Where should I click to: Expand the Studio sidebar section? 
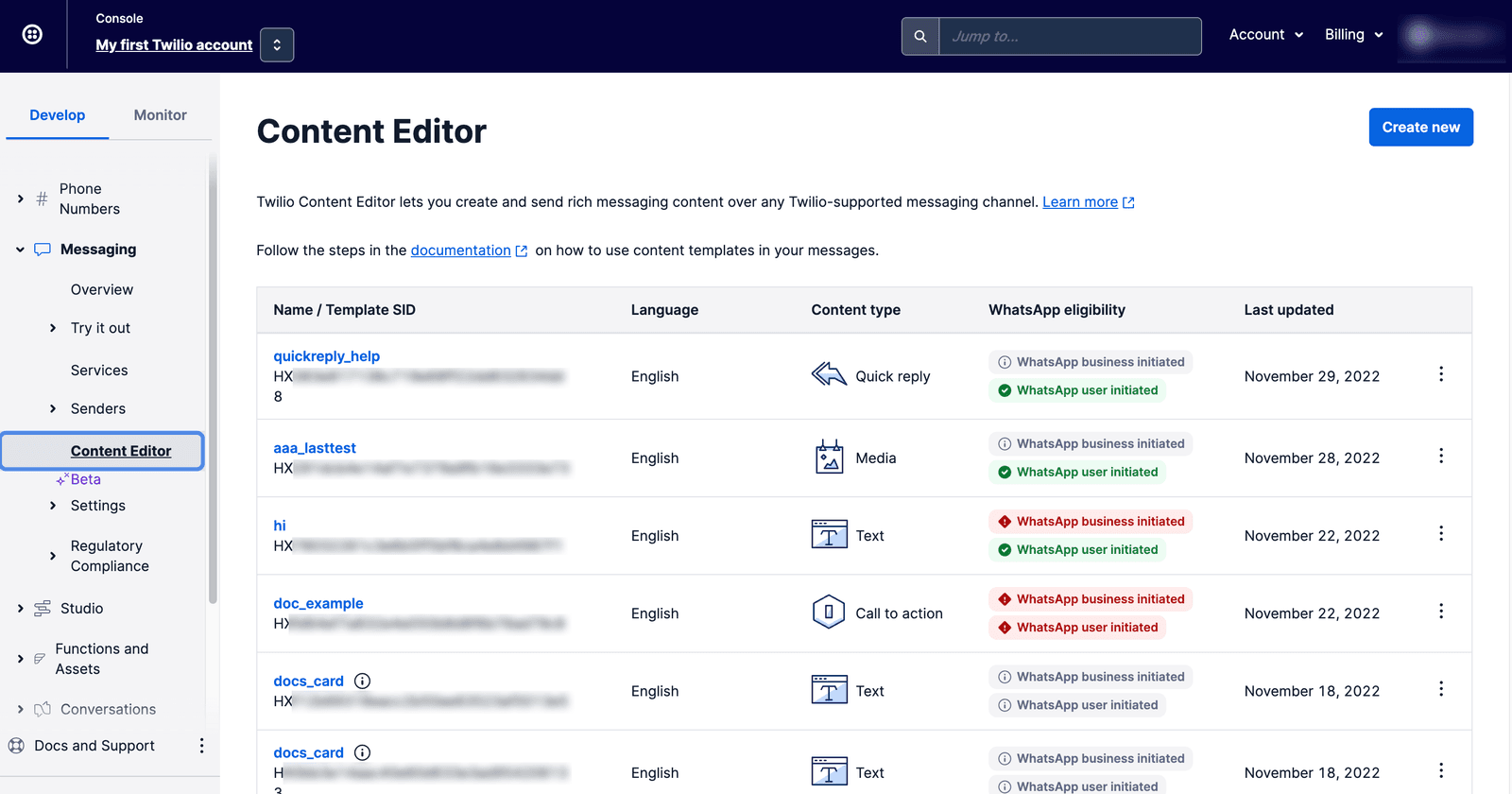pyautogui.click(x=21, y=609)
